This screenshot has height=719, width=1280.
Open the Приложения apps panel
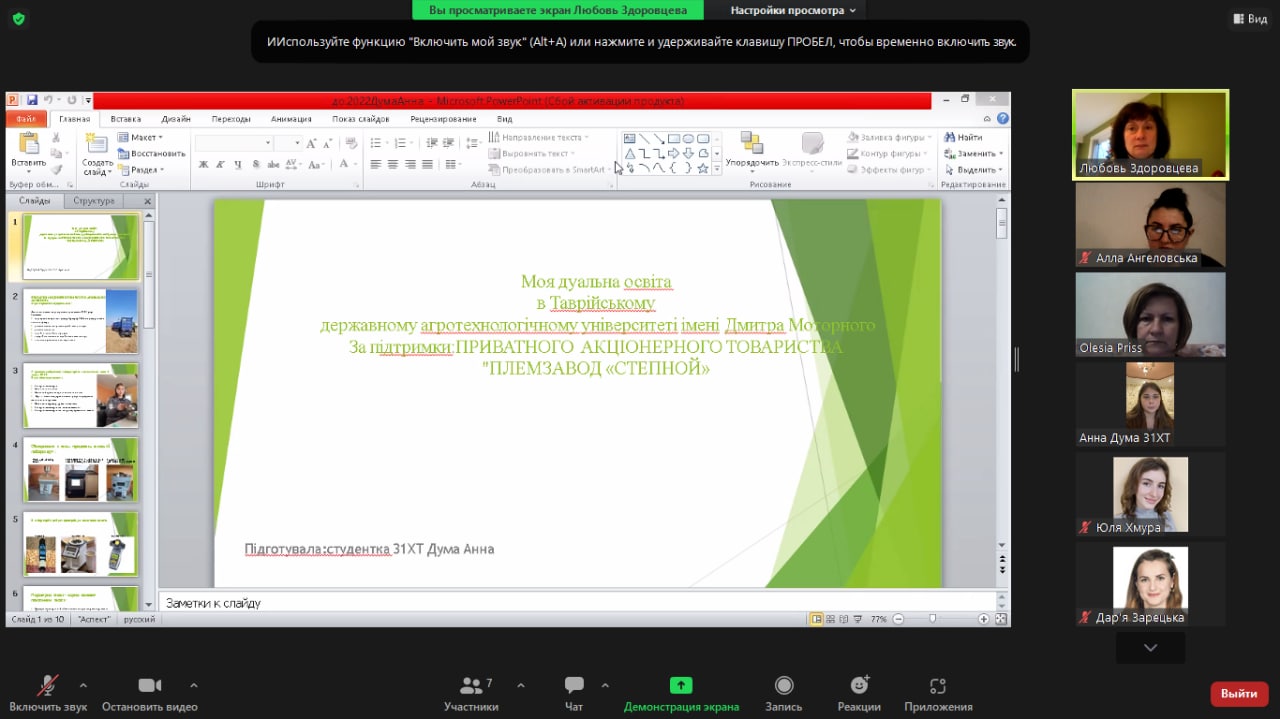click(x=937, y=693)
